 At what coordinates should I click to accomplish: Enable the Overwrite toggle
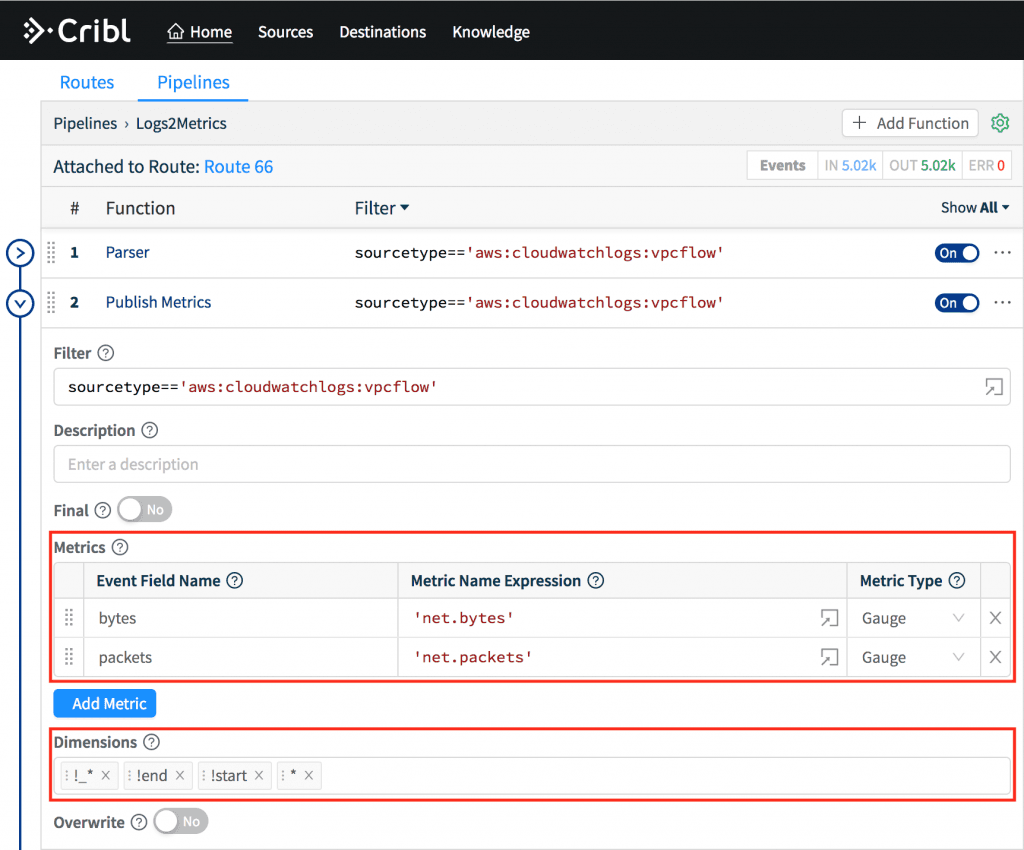[179, 821]
